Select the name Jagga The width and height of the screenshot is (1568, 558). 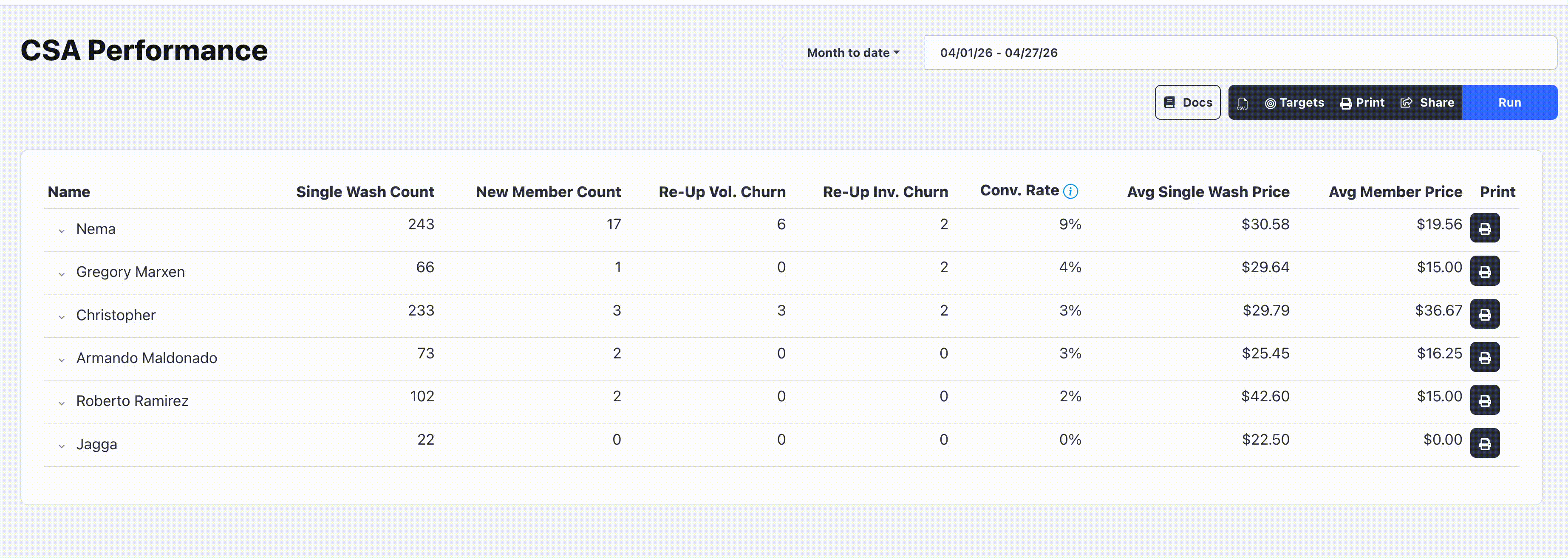coord(97,444)
